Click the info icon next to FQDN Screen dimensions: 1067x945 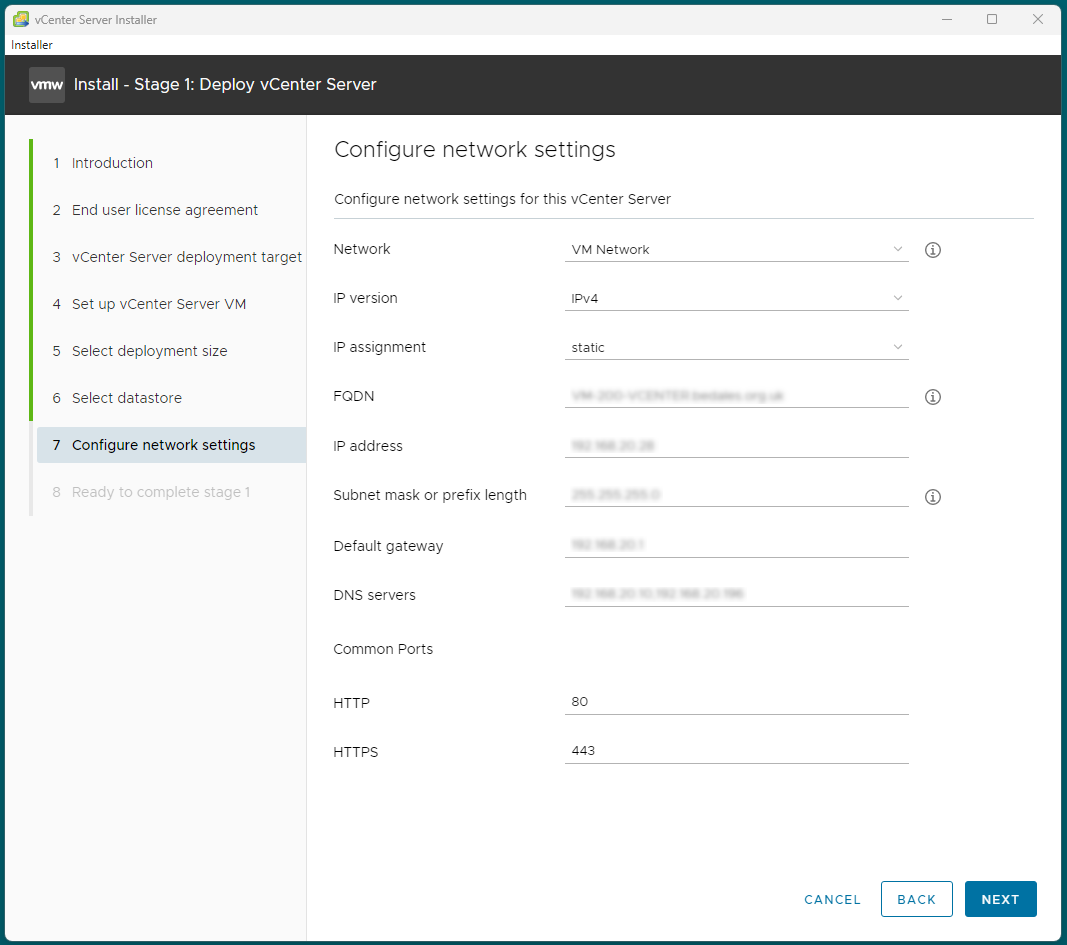coord(932,397)
